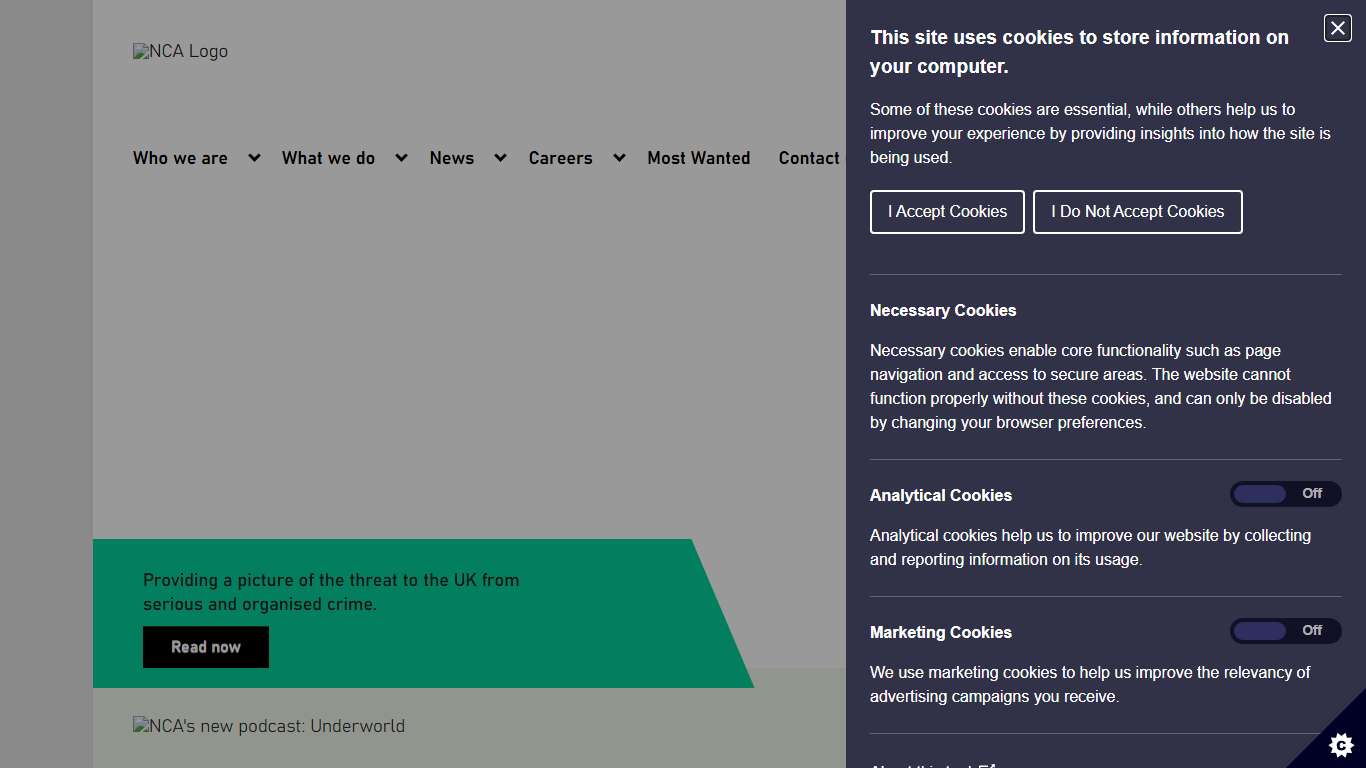Click the Contact navigation item
This screenshot has width=1366, height=768.
coord(809,158)
